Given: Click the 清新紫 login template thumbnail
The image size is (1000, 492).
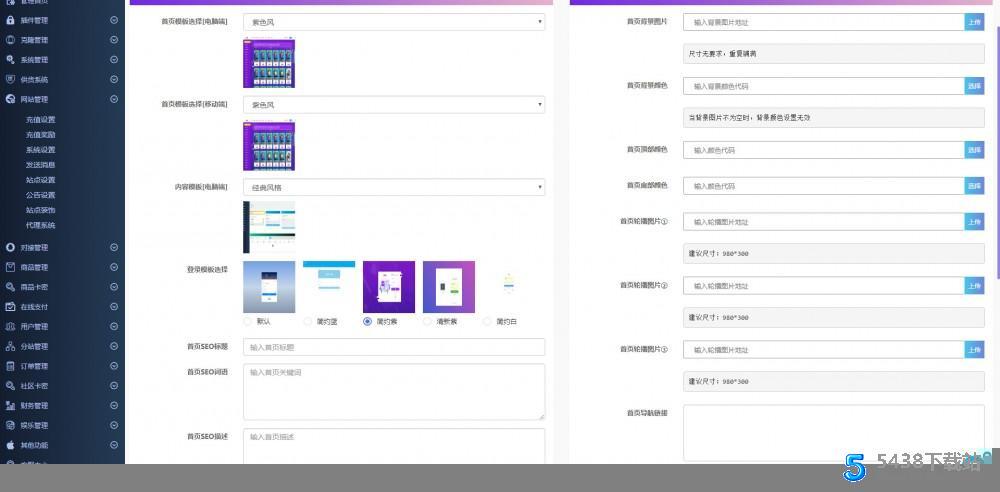Looking at the screenshot, I should click(x=448, y=287).
